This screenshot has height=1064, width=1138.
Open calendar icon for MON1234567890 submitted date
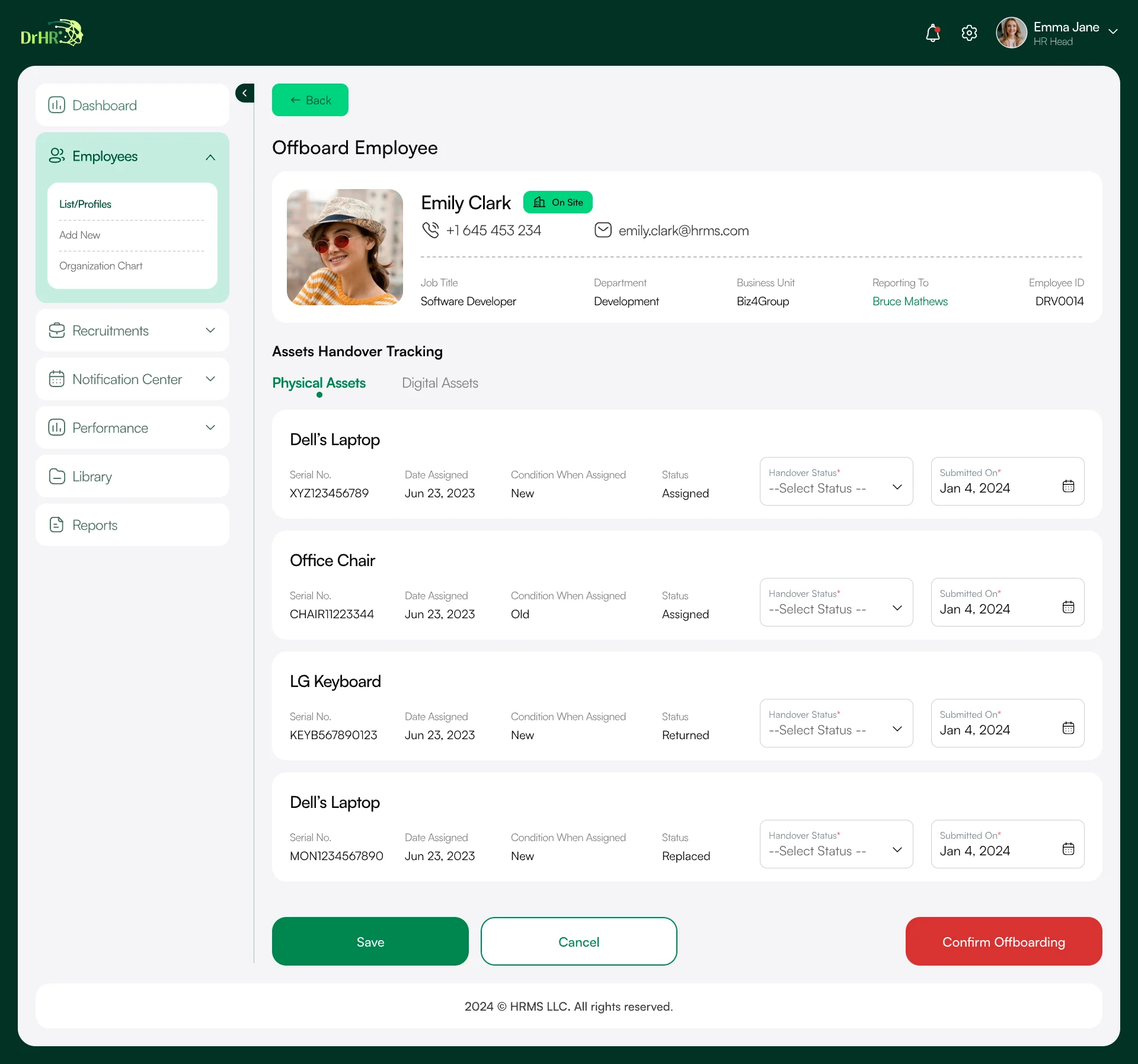pyautogui.click(x=1068, y=849)
